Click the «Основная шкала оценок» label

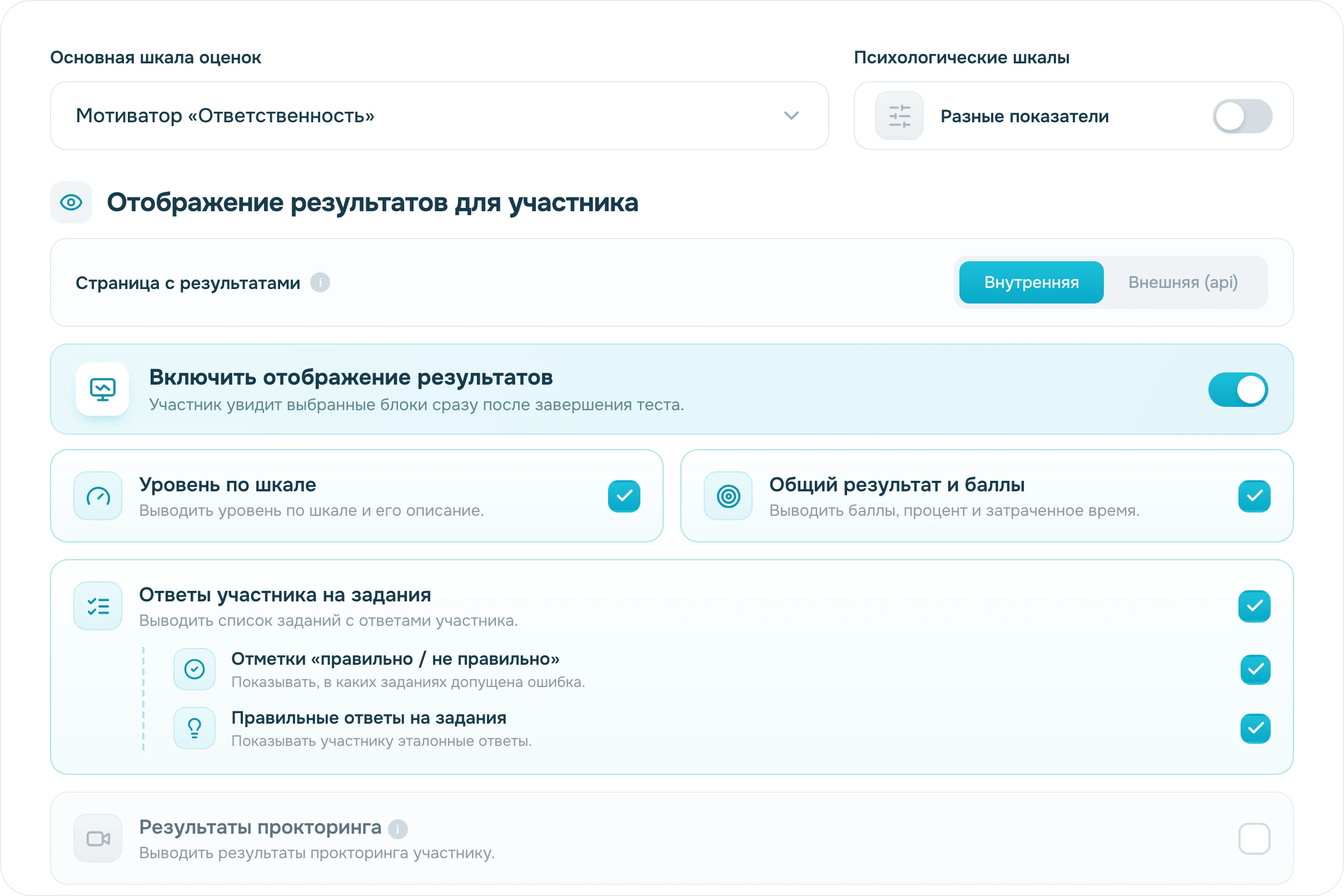coord(156,58)
